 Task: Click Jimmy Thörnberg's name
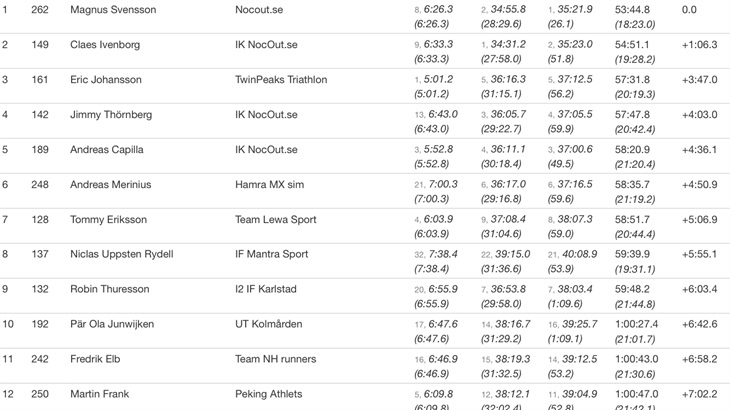click(x=111, y=115)
